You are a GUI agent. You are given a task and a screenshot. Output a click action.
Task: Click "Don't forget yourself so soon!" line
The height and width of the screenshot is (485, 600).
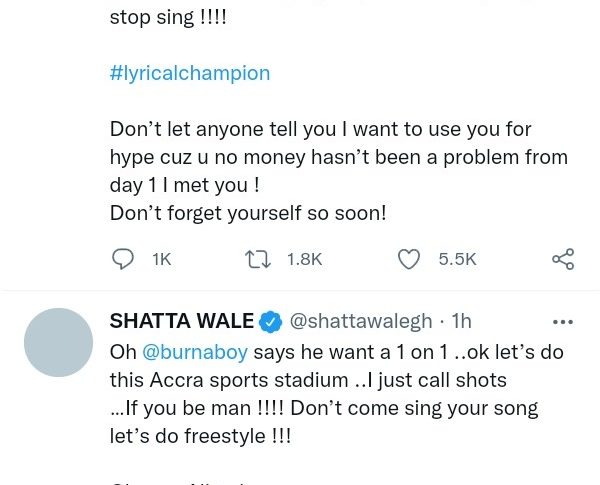(x=248, y=213)
